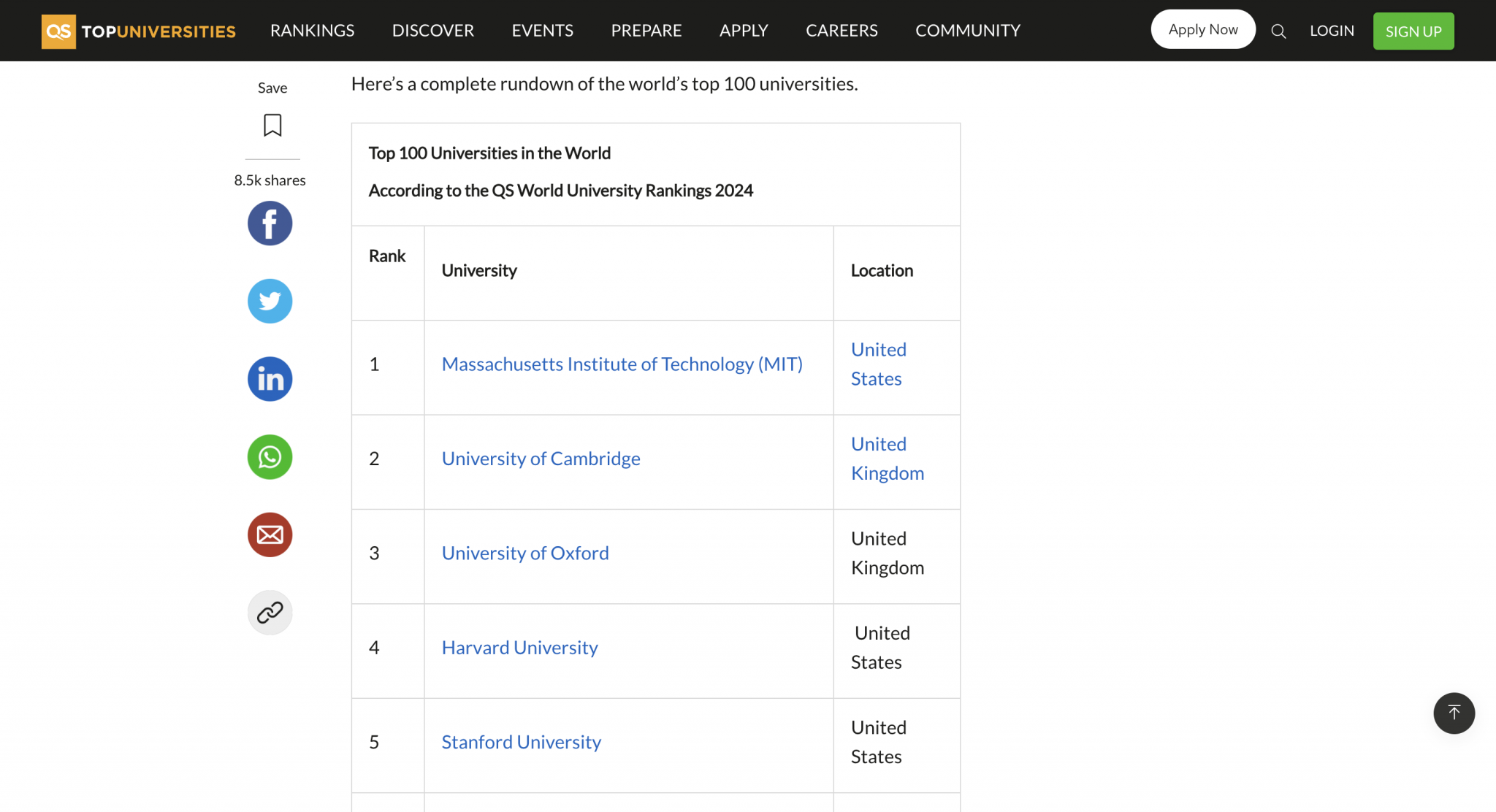Share by email envelope icon
Image resolution: width=1496 pixels, height=812 pixels.
tap(270, 535)
